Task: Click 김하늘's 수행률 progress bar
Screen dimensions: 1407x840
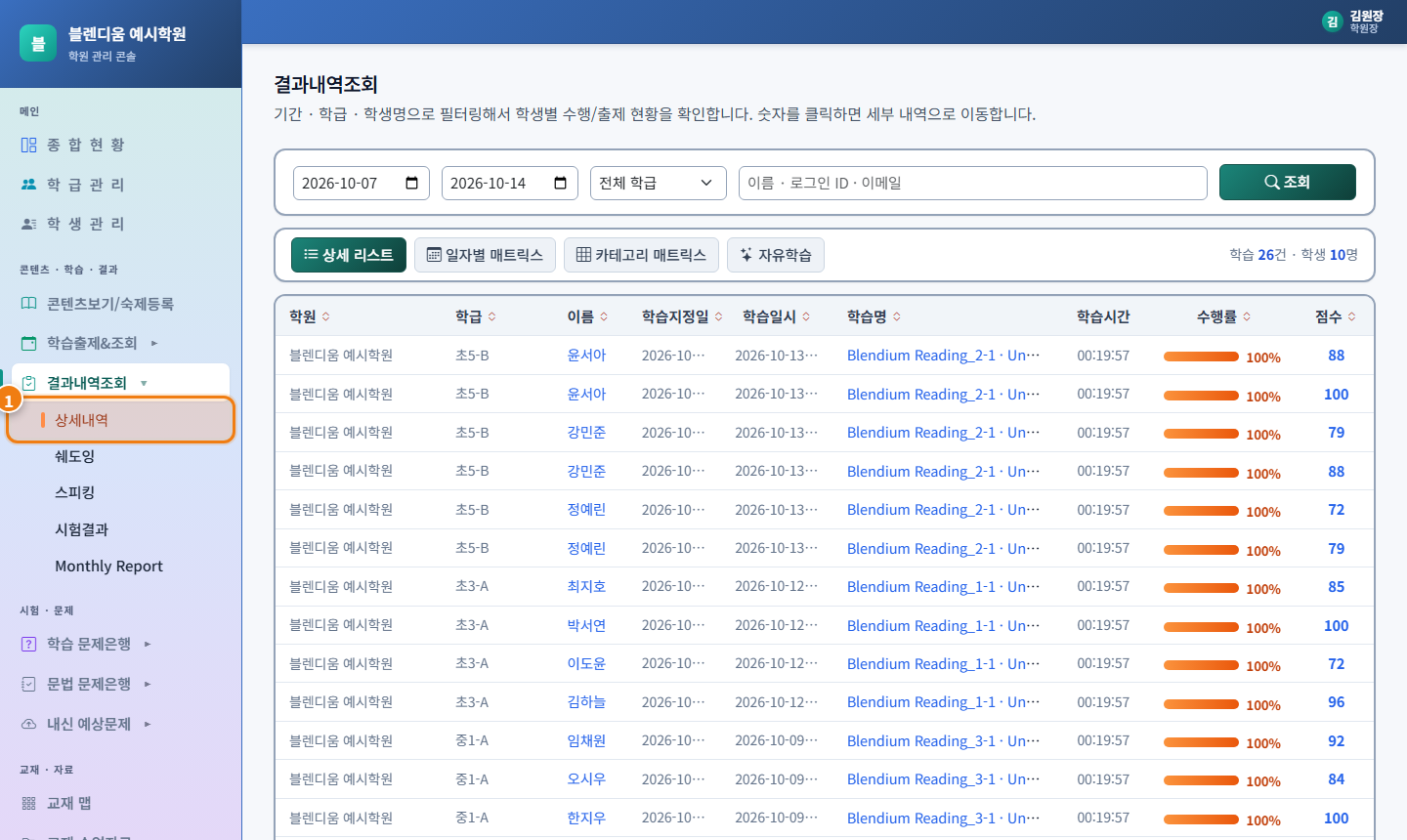Action: coord(1201,704)
